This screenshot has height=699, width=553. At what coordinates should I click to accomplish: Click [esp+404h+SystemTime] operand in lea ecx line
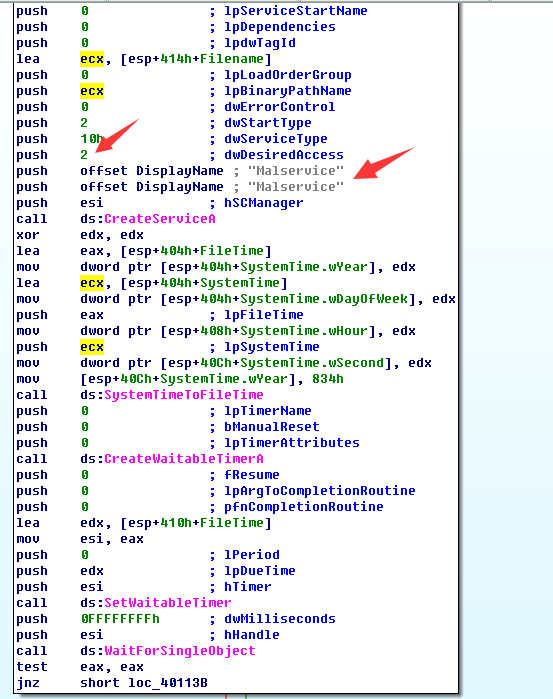pyautogui.click(x=204, y=283)
